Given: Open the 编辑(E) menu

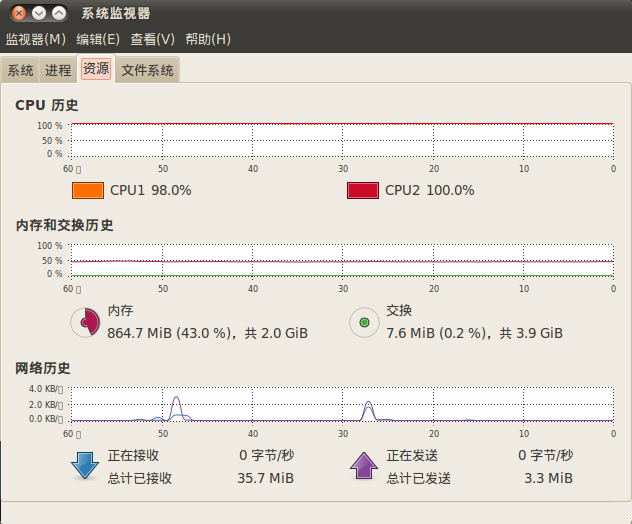Looking at the screenshot, I should click(x=98, y=39).
